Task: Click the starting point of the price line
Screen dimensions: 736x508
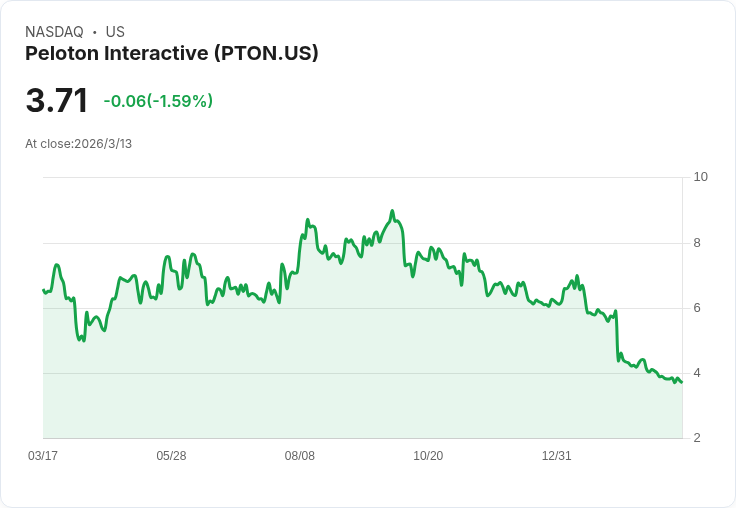Action: pyautogui.click(x=43, y=290)
